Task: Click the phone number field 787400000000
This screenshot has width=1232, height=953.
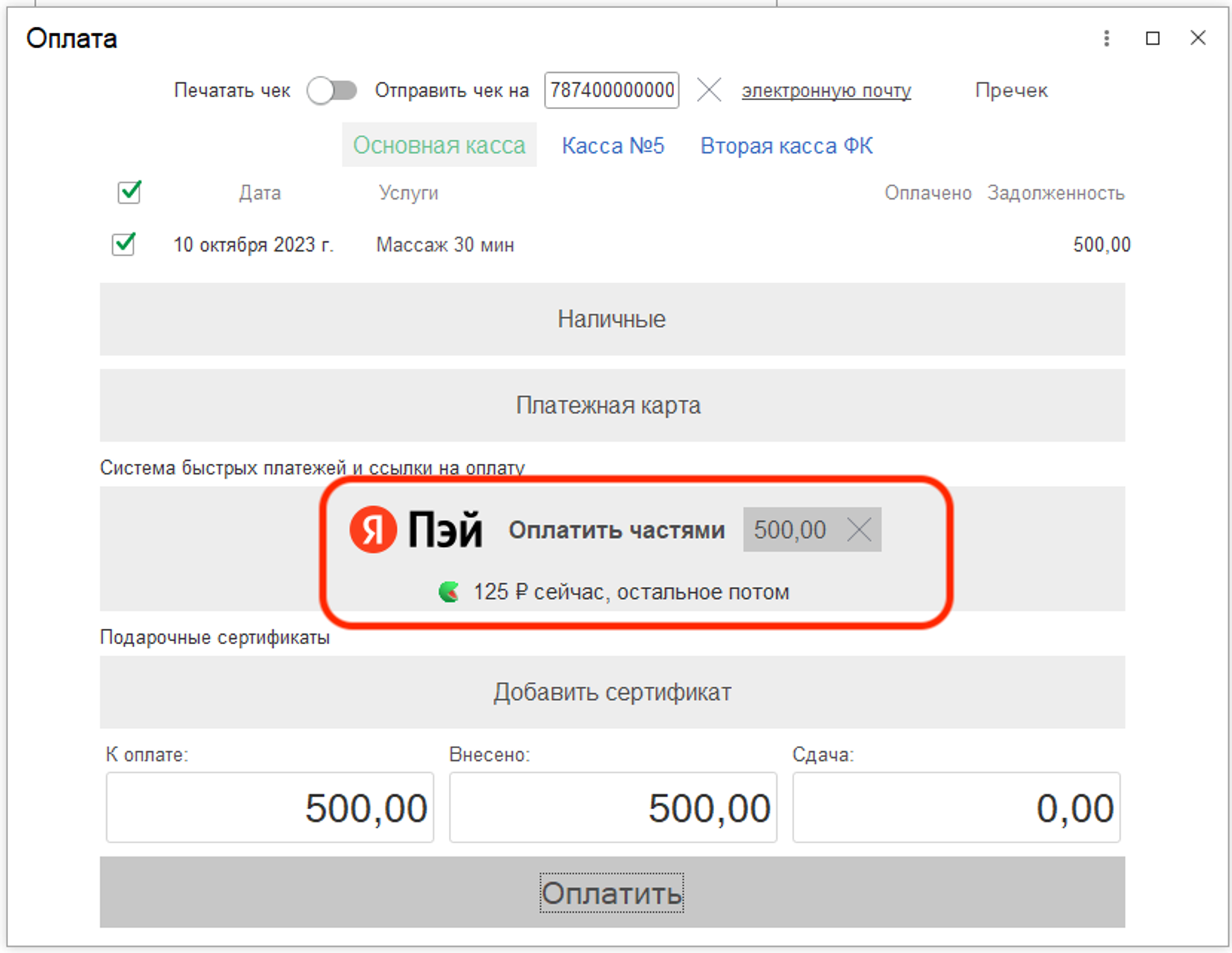Action: pyautogui.click(x=612, y=91)
